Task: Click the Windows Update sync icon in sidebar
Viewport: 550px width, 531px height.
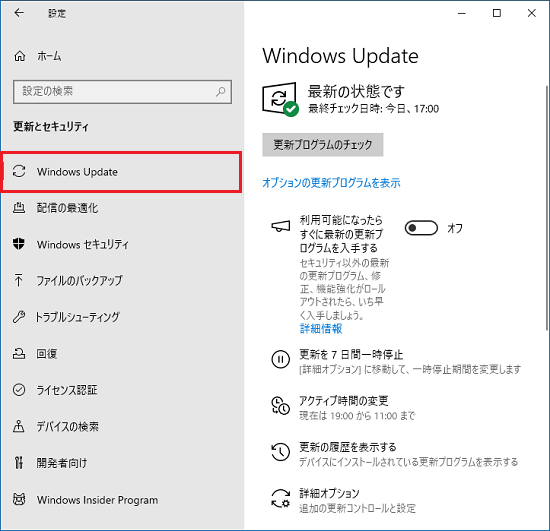Action: 19,172
